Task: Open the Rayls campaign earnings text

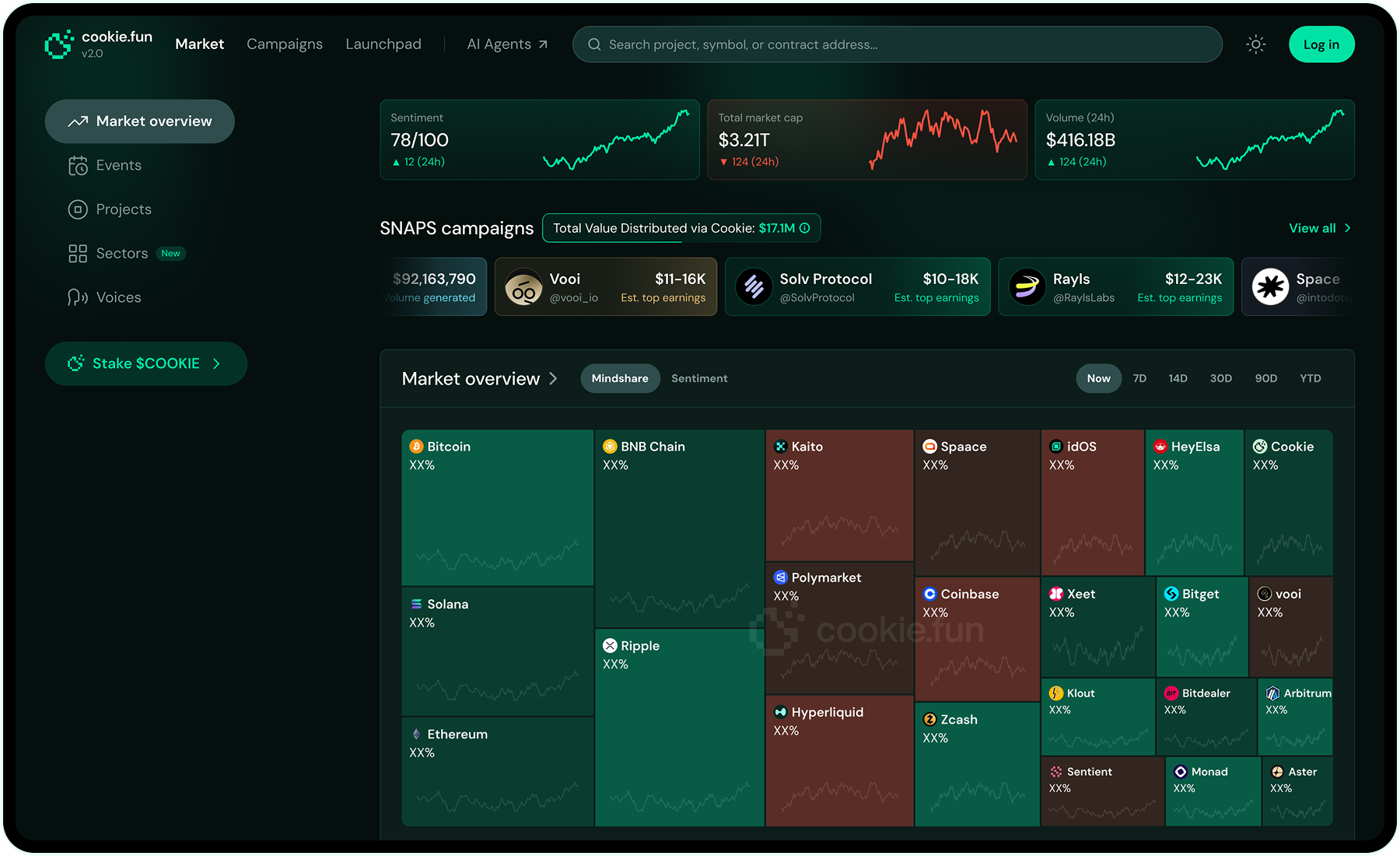Action: 1179,298
